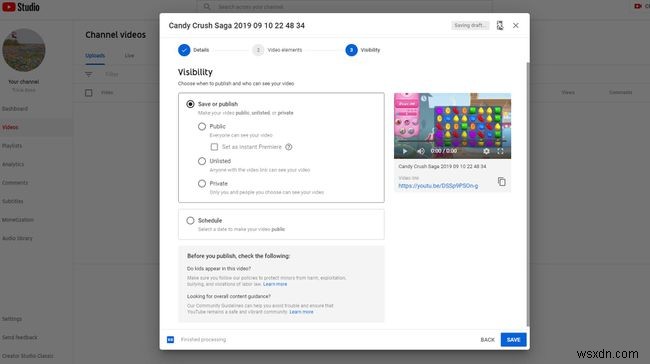
Task: Switch to the Uploads tab
Action: click(95, 56)
